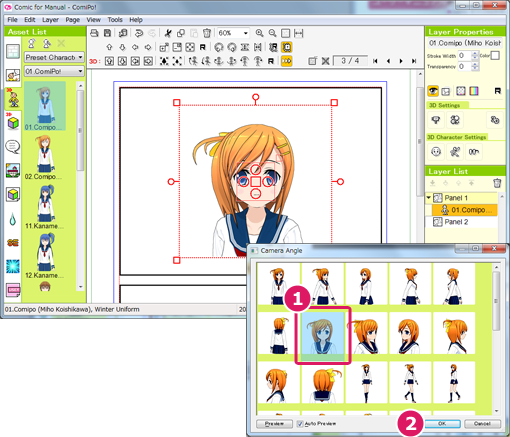Open the Tools menu

click(x=115, y=20)
